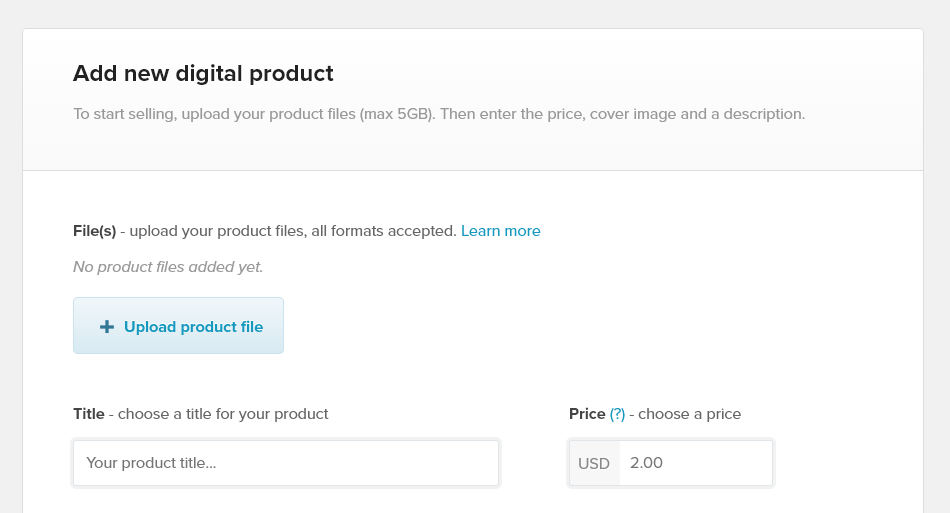Click the bold File(s) label

[x=94, y=231]
